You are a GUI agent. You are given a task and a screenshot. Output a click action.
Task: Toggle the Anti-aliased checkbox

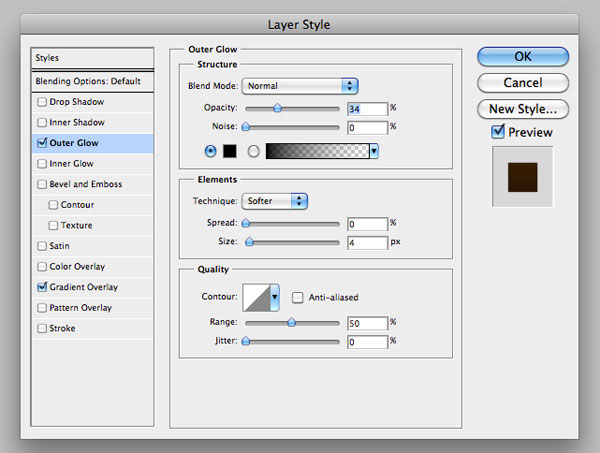[298, 297]
